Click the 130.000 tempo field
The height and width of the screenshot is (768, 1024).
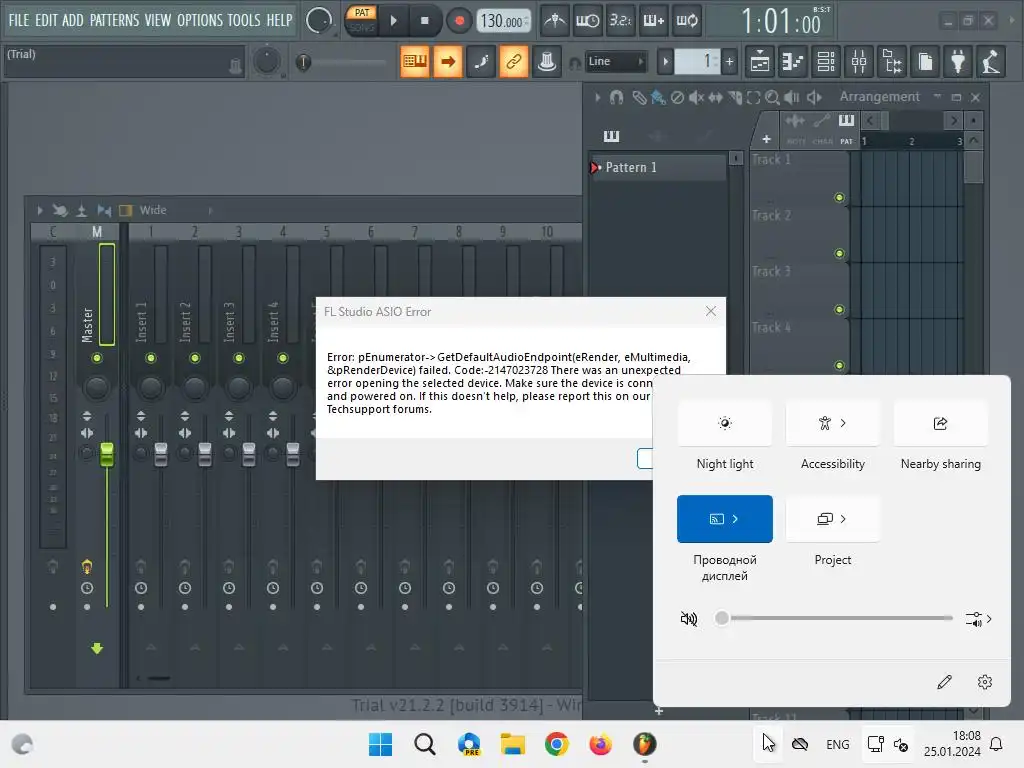(x=503, y=21)
